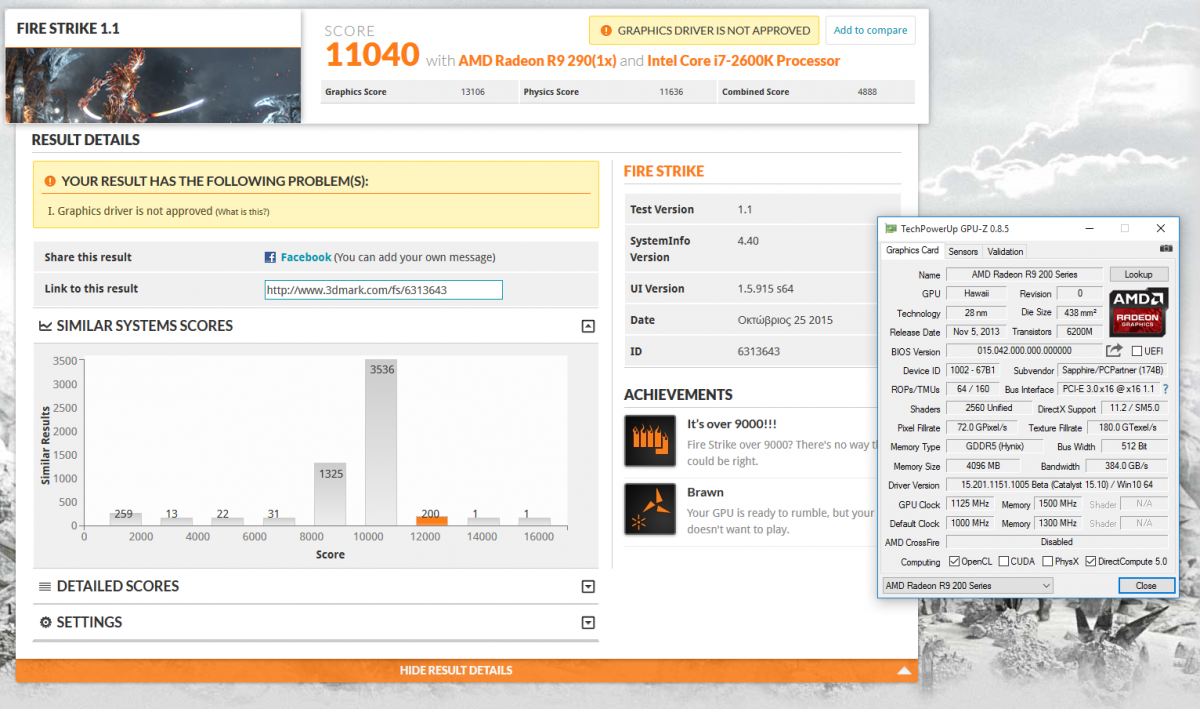
Task: Click the orange graphics driver warning icon
Action: (605, 31)
